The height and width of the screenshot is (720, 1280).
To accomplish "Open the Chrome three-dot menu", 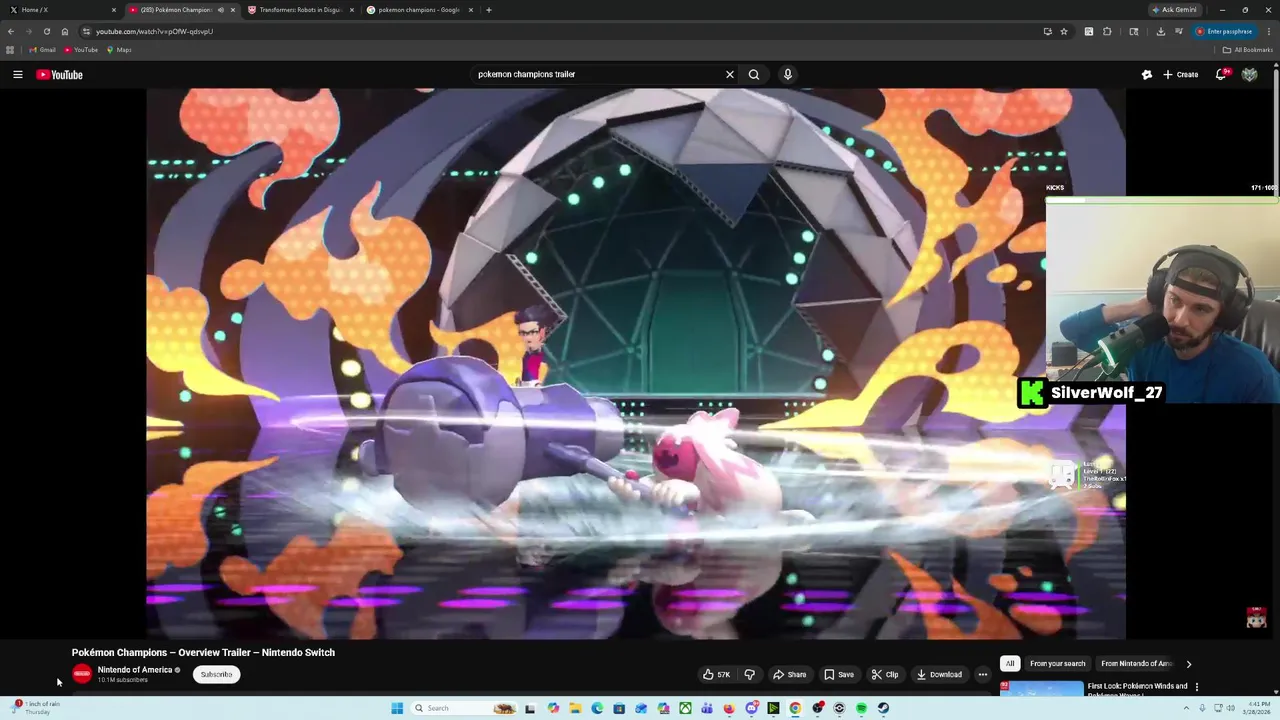I will coord(1268,31).
